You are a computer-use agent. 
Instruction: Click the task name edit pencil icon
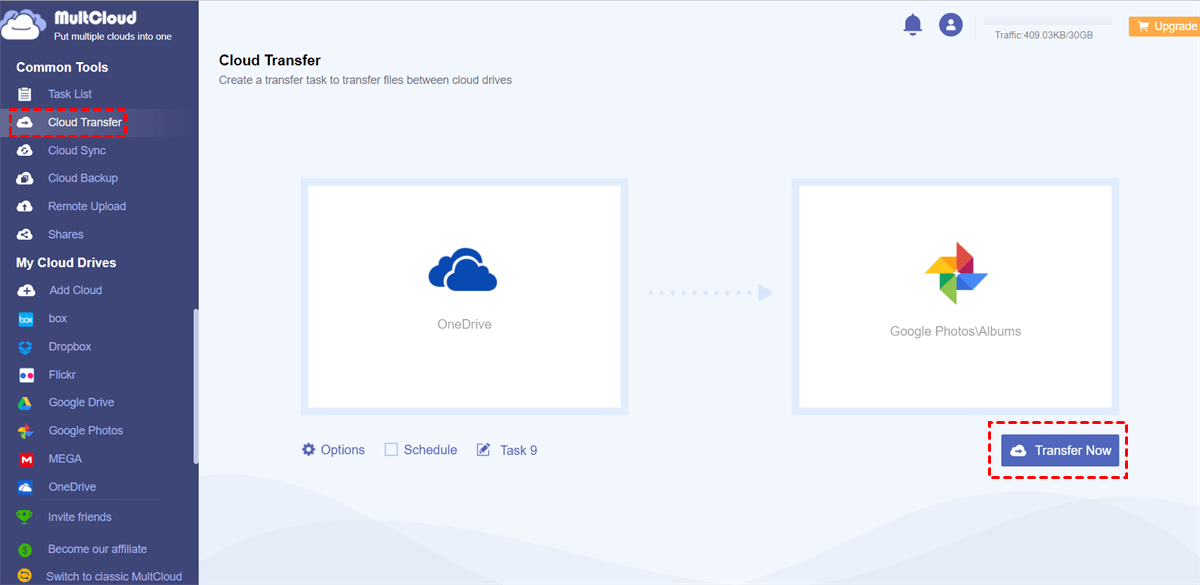click(x=484, y=450)
